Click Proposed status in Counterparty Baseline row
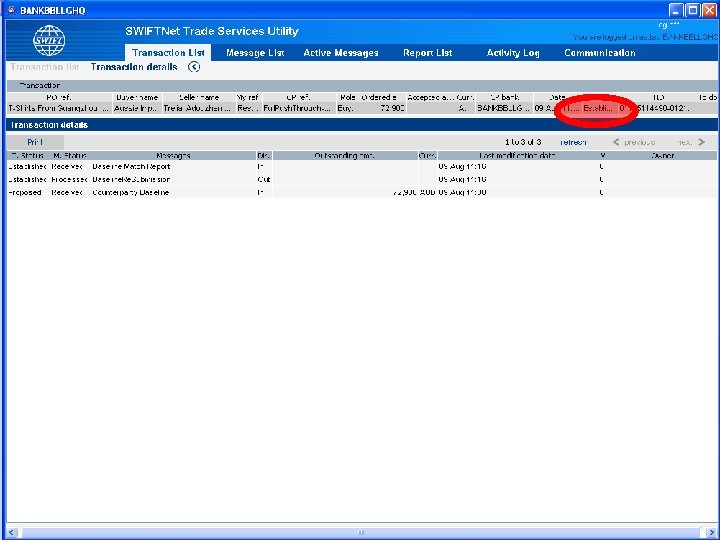 (x=25, y=192)
